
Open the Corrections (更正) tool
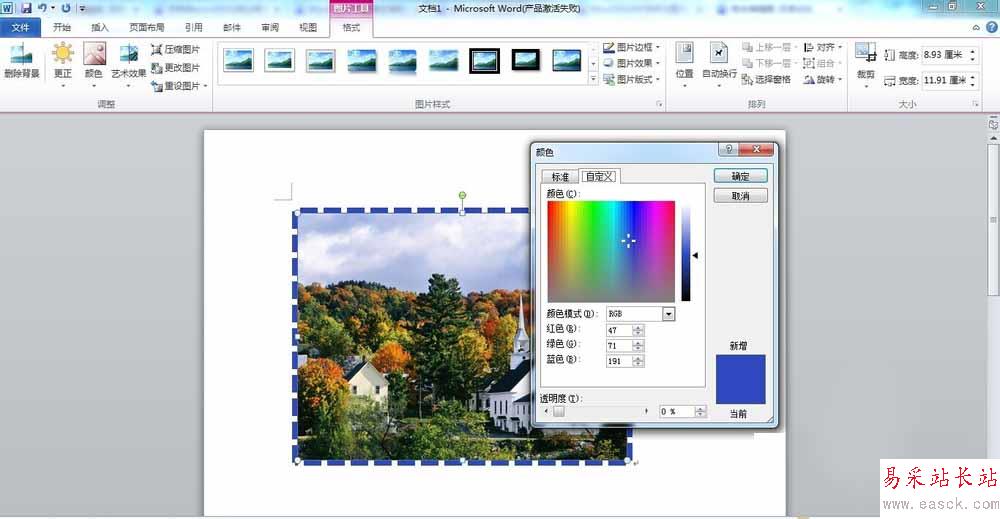tap(62, 62)
